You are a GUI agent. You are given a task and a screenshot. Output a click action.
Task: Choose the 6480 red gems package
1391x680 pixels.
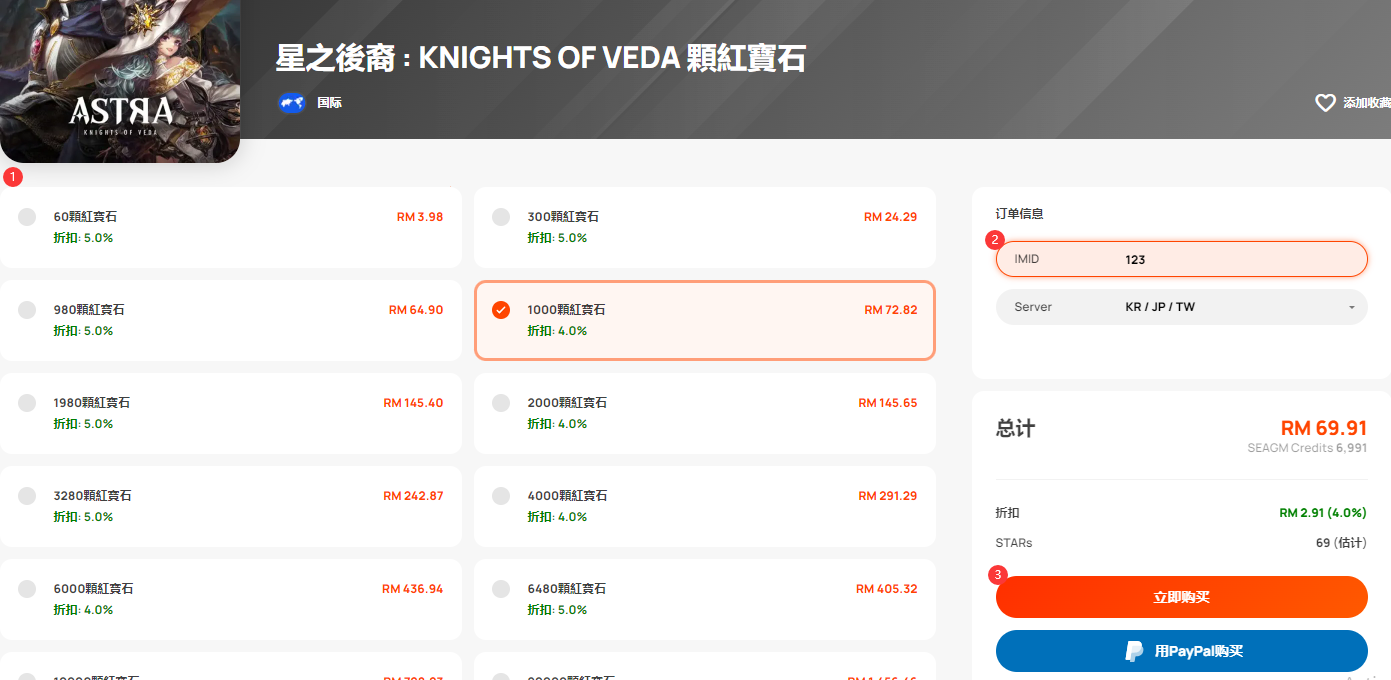705,599
